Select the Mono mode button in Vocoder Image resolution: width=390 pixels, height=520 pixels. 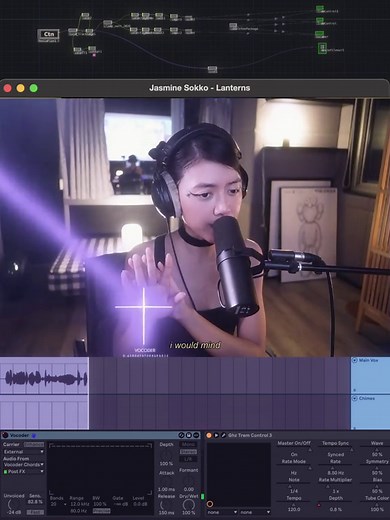pyautogui.click(x=188, y=444)
